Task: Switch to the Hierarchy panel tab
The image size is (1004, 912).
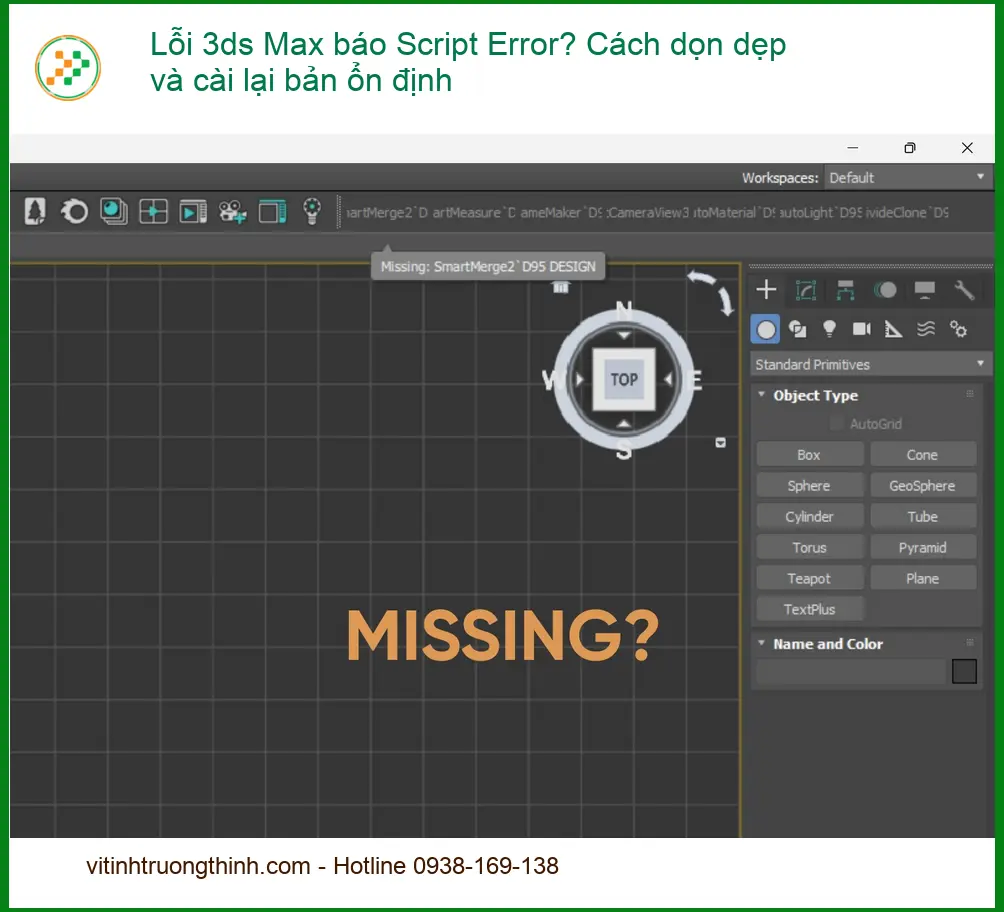Action: (845, 290)
